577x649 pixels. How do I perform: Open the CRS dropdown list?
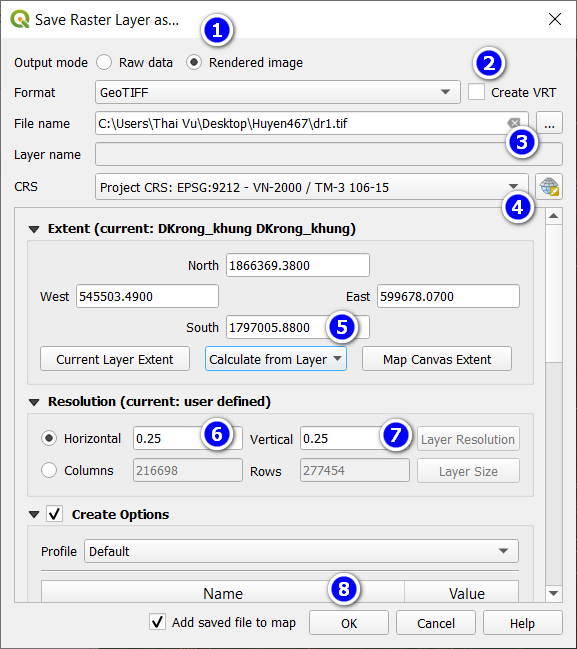pyautogui.click(x=312, y=187)
